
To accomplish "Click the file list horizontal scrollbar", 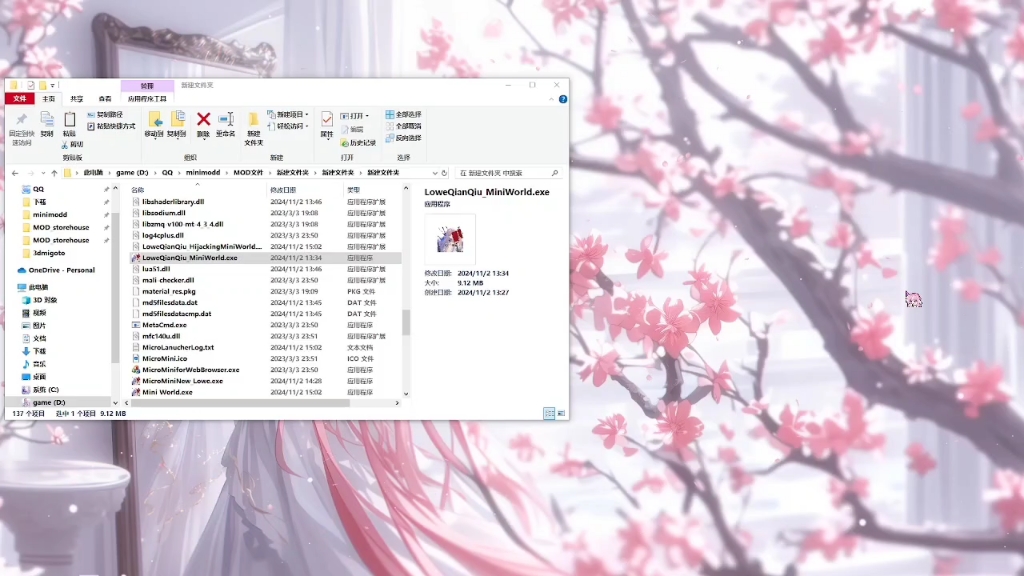I will [240, 403].
